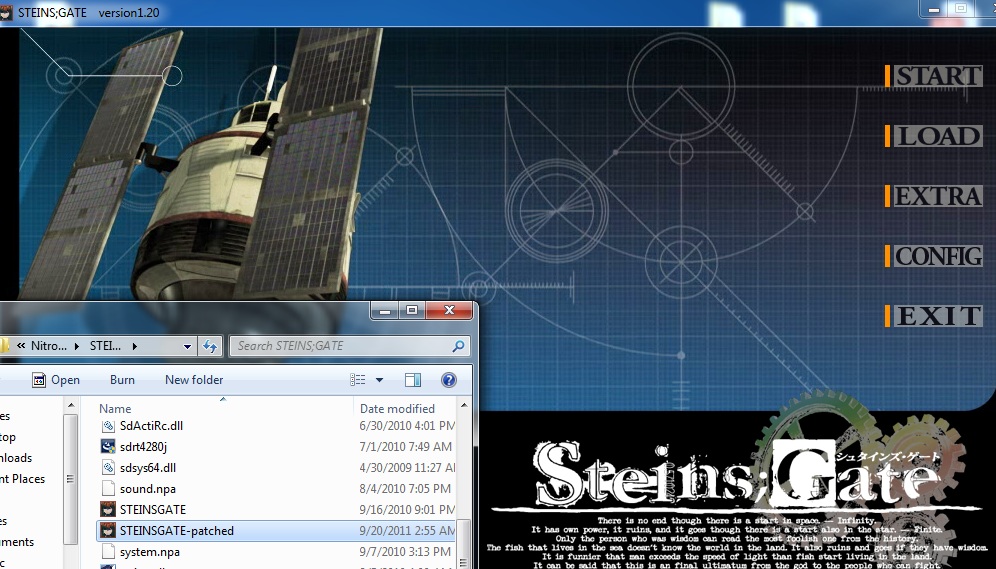
Task: Toggle the preview pane icon
Action: click(413, 380)
